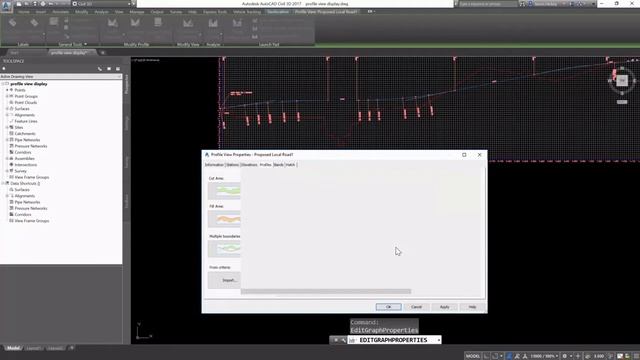Open the Profile View contextual ribbon tab

tap(326, 12)
